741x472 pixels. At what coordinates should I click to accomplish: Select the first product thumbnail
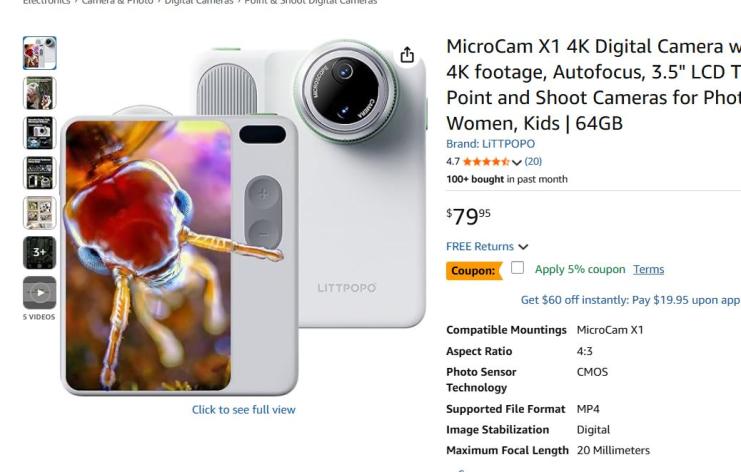[40, 53]
